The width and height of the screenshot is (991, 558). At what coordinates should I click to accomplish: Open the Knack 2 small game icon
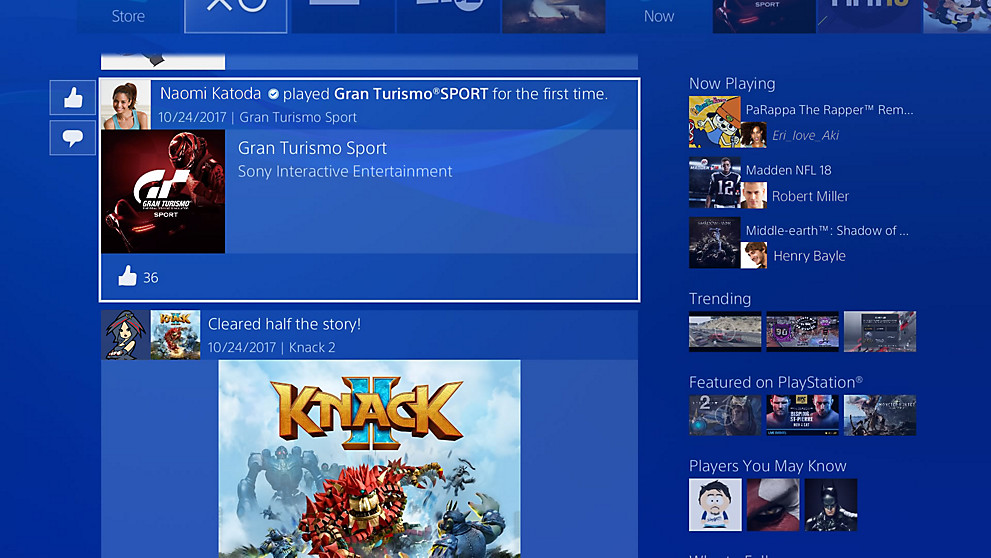click(176, 335)
